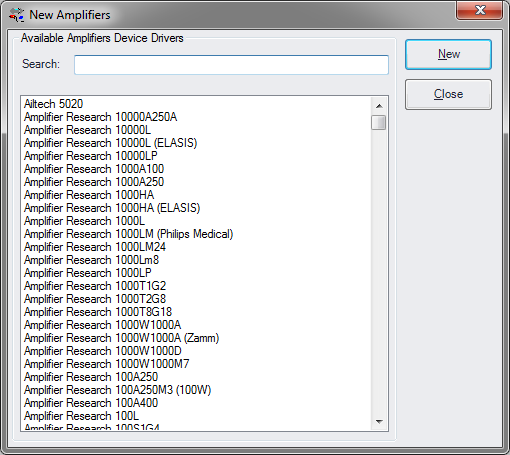This screenshot has height=455, width=510.
Task: Click the scrollbar up arrow
Action: click(x=379, y=106)
